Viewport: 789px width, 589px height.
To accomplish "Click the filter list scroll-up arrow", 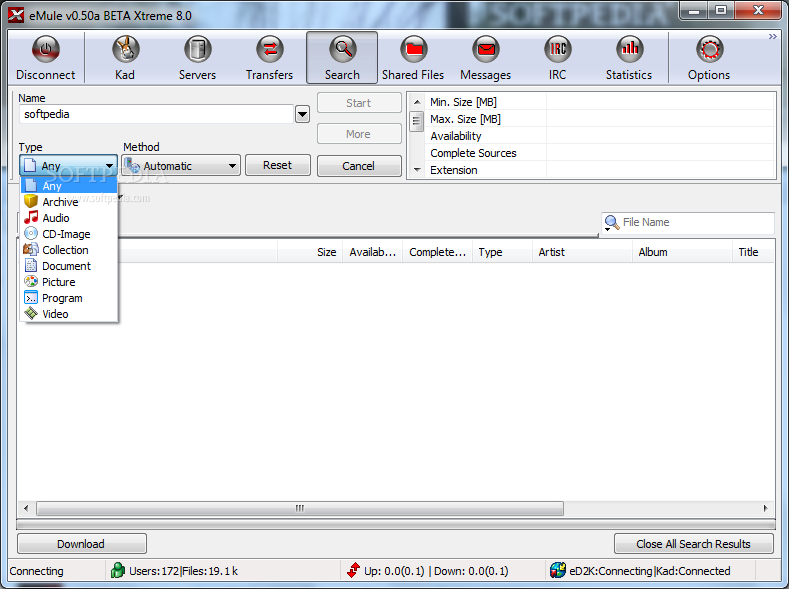I will point(417,102).
